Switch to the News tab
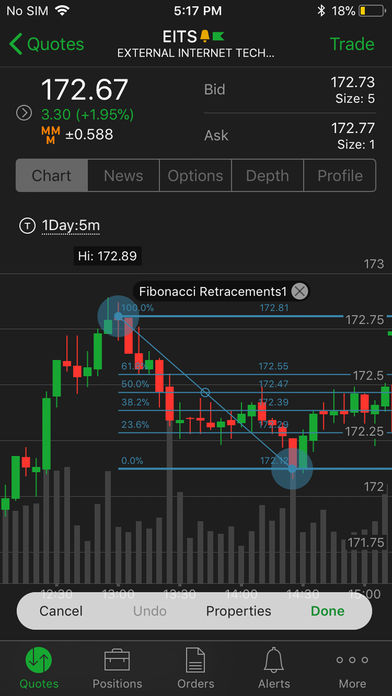 123,176
